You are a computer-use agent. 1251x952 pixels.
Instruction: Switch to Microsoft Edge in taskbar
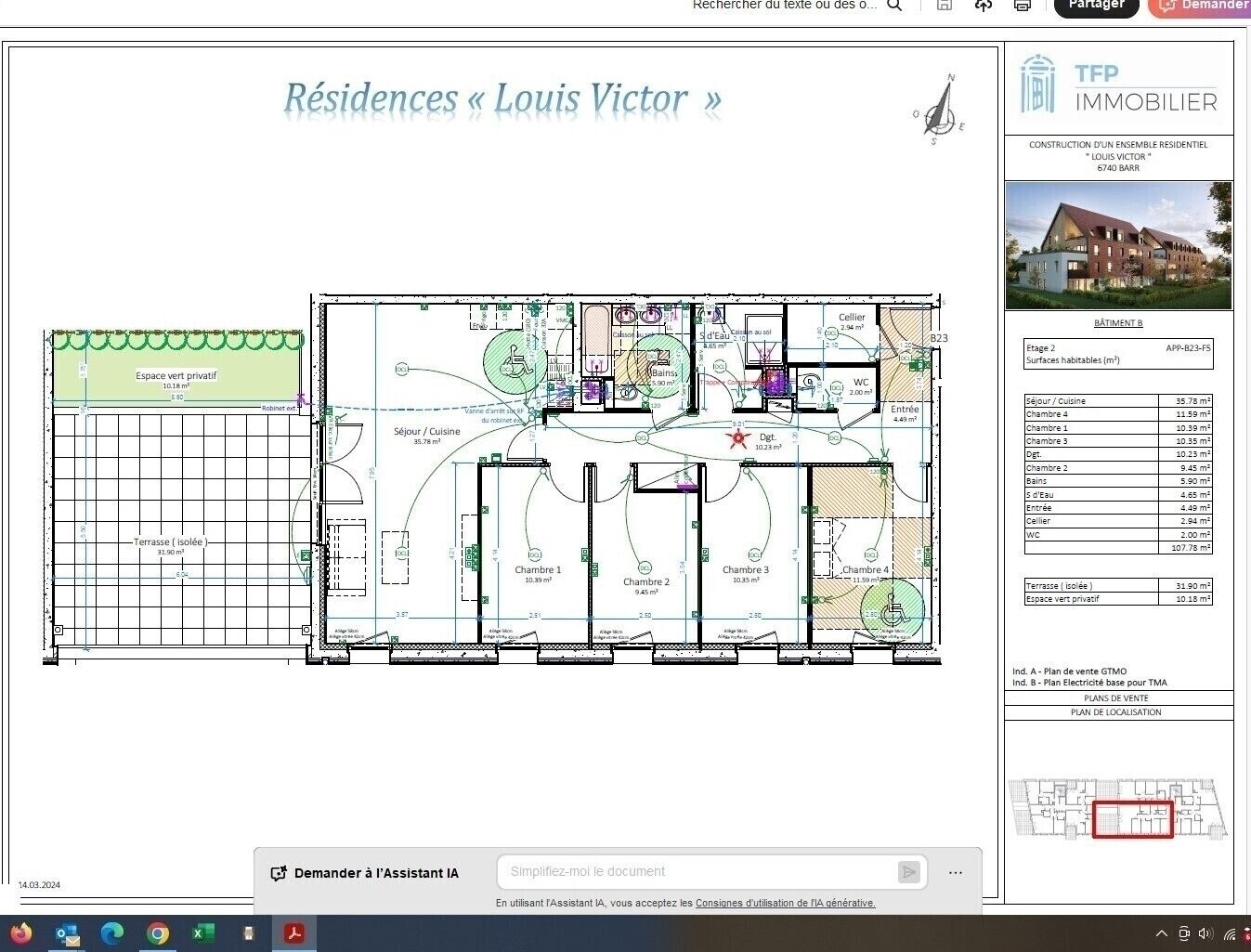click(x=112, y=933)
